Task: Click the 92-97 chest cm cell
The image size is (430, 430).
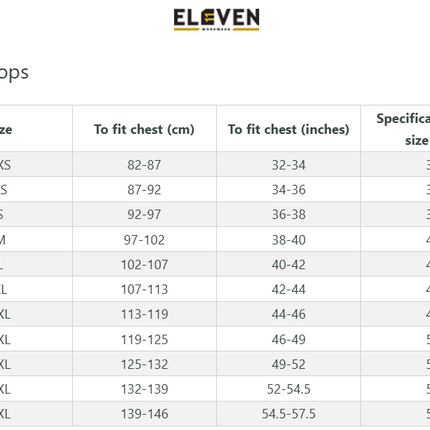Action: pyautogui.click(x=144, y=214)
